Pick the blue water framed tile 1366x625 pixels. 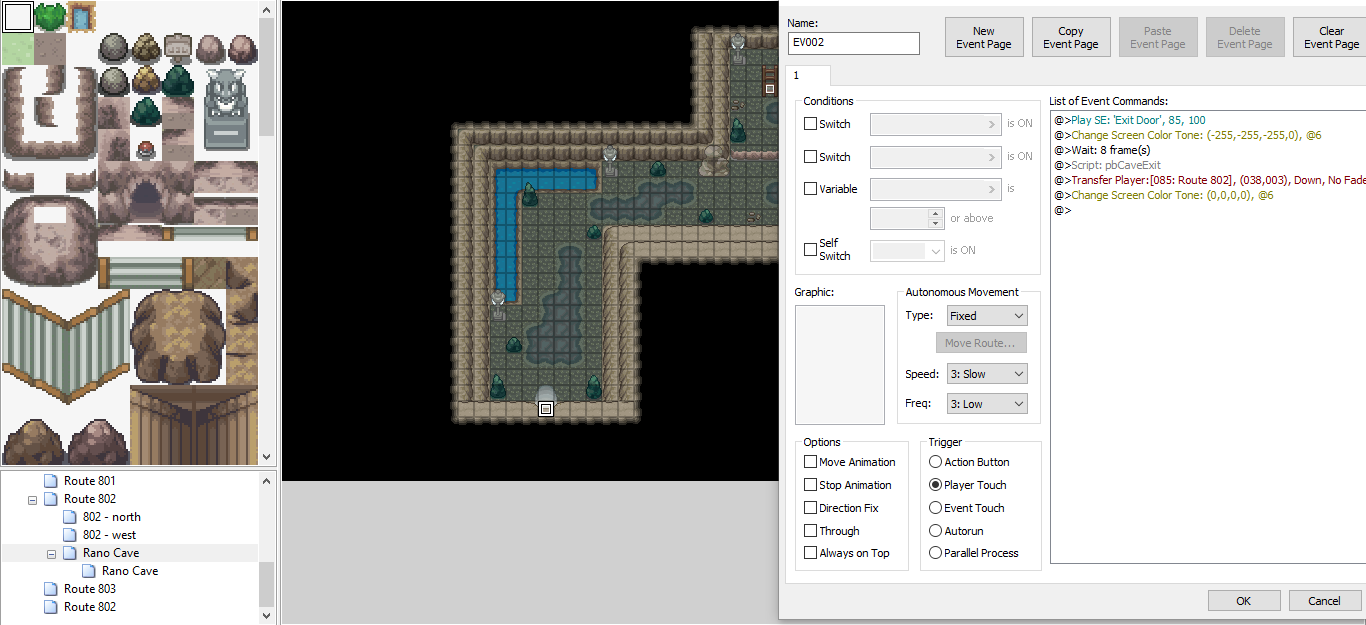point(81,17)
